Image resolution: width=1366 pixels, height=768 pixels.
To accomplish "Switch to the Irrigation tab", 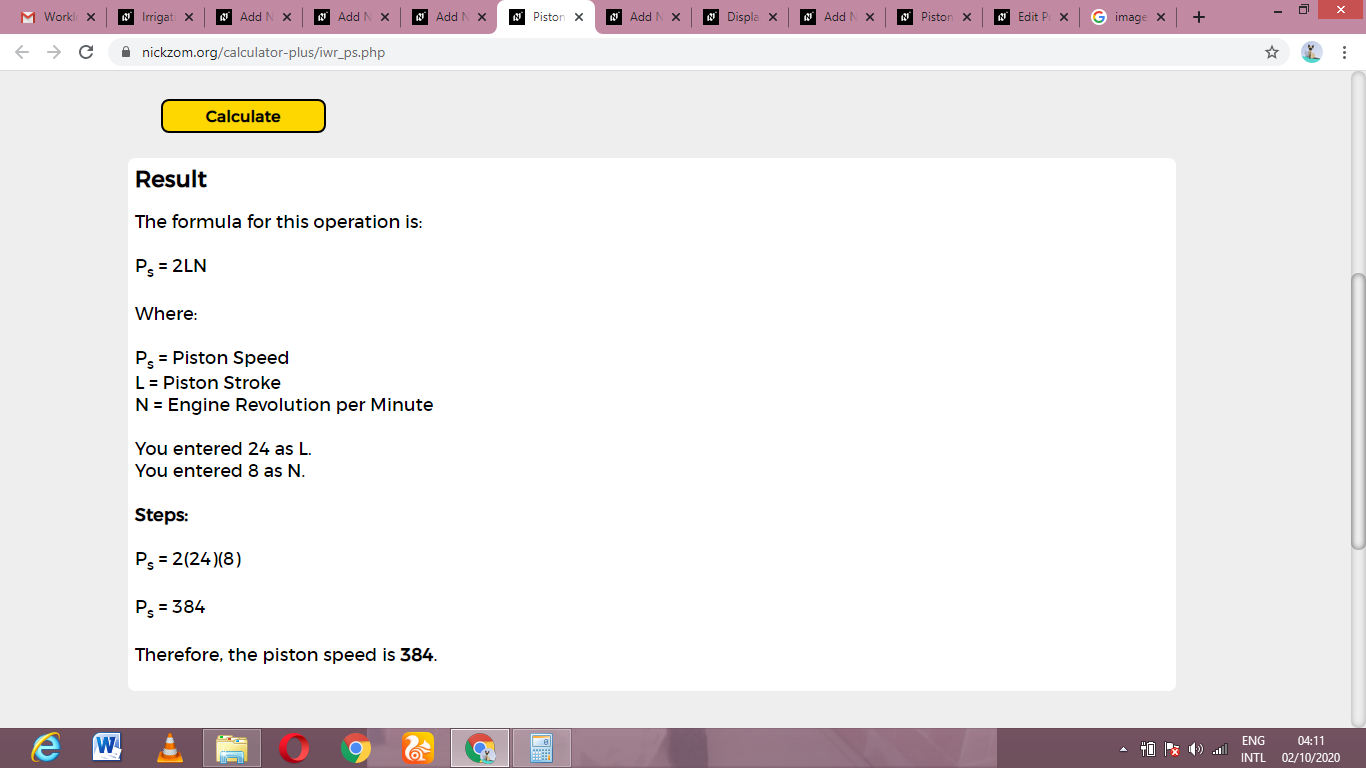I will (x=155, y=17).
